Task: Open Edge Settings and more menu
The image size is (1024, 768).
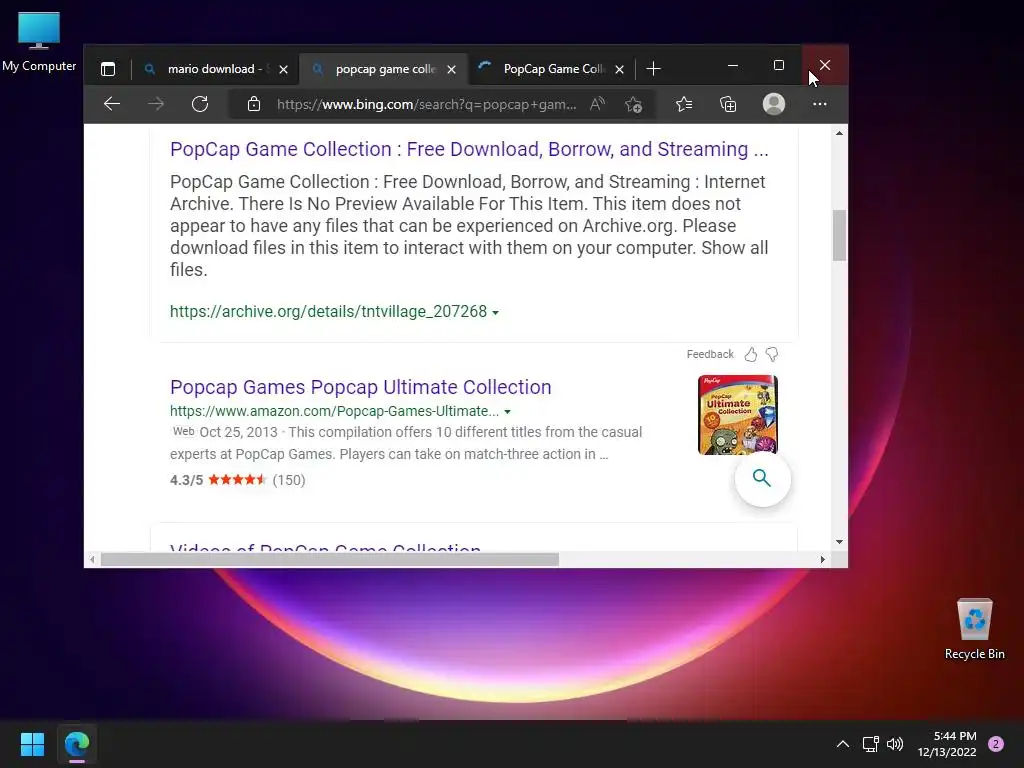Action: coord(820,104)
